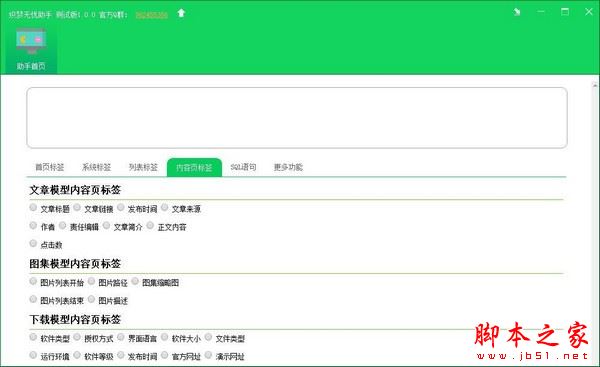
Task: Minimize the 织梦无忧助手 window
Action: (x=541, y=12)
